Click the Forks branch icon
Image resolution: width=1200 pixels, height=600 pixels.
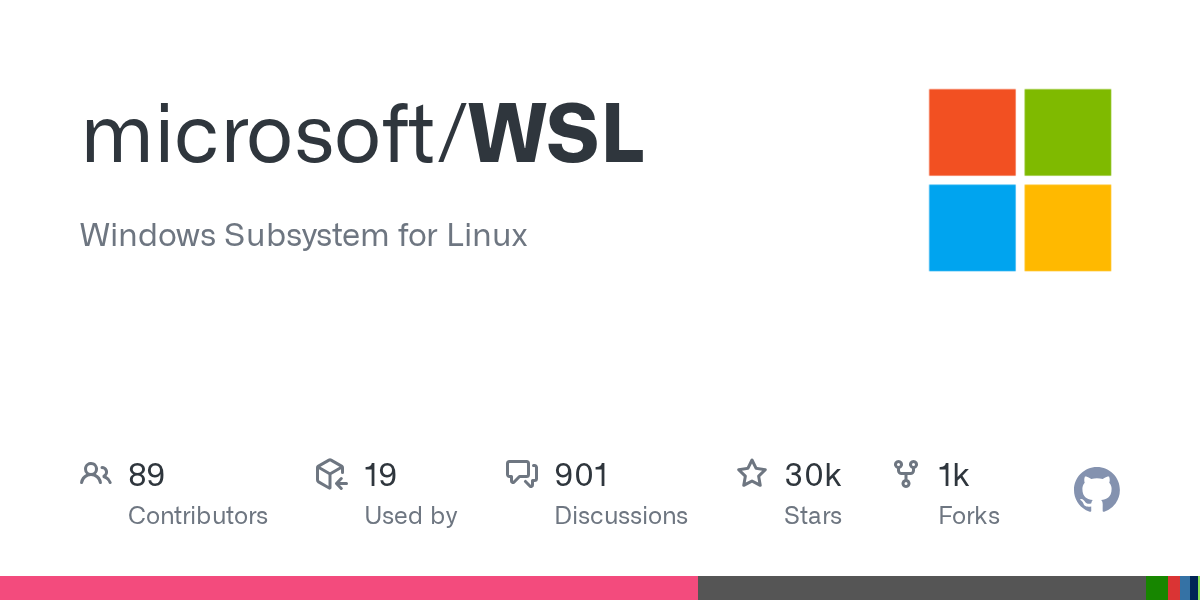tap(906, 474)
